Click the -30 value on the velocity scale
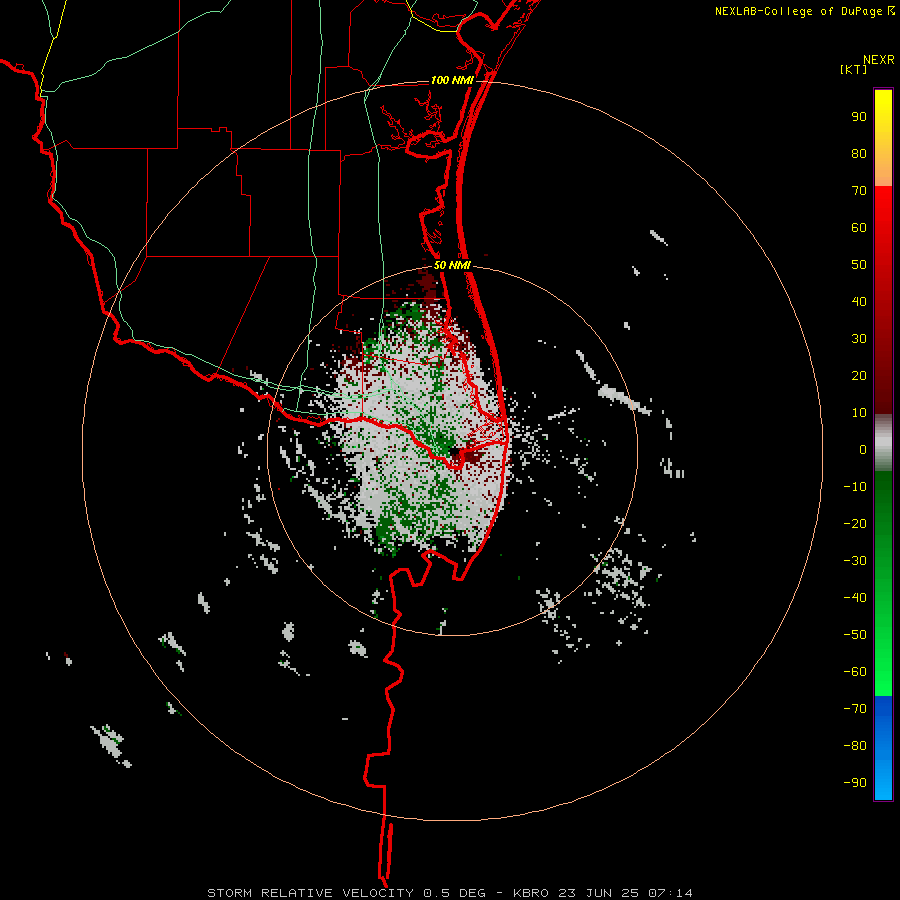The image size is (900, 900). pyautogui.click(x=855, y=561)
